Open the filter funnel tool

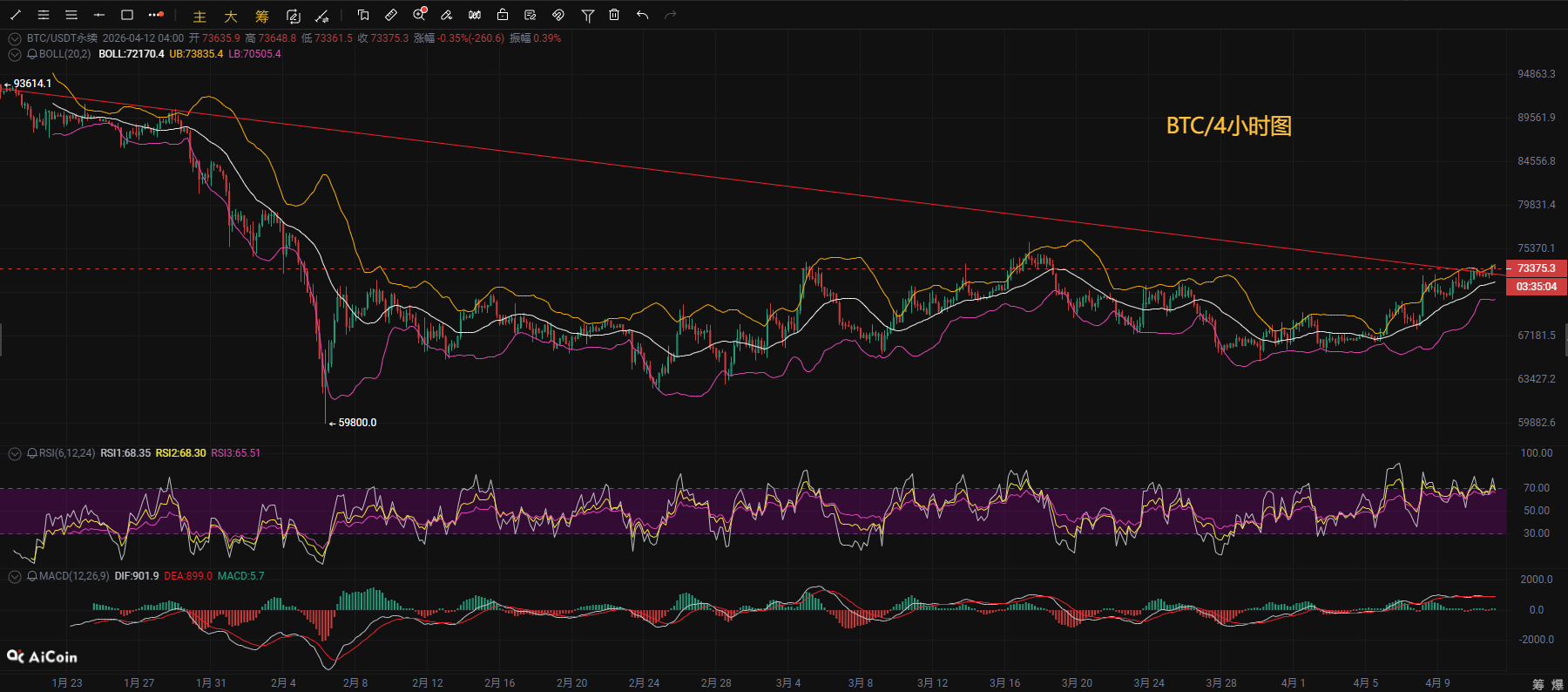[587, 15]
